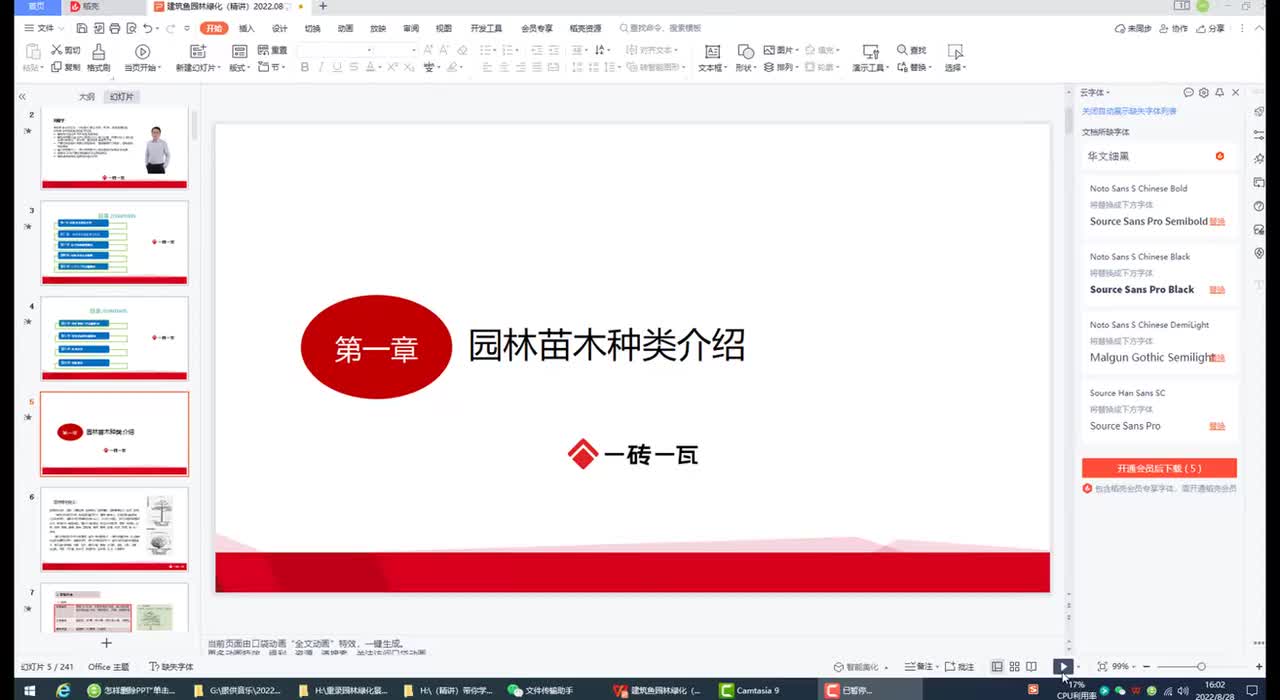Toggle underline formatting
Screen dimensions: 1280x700
tap(337, 67)
